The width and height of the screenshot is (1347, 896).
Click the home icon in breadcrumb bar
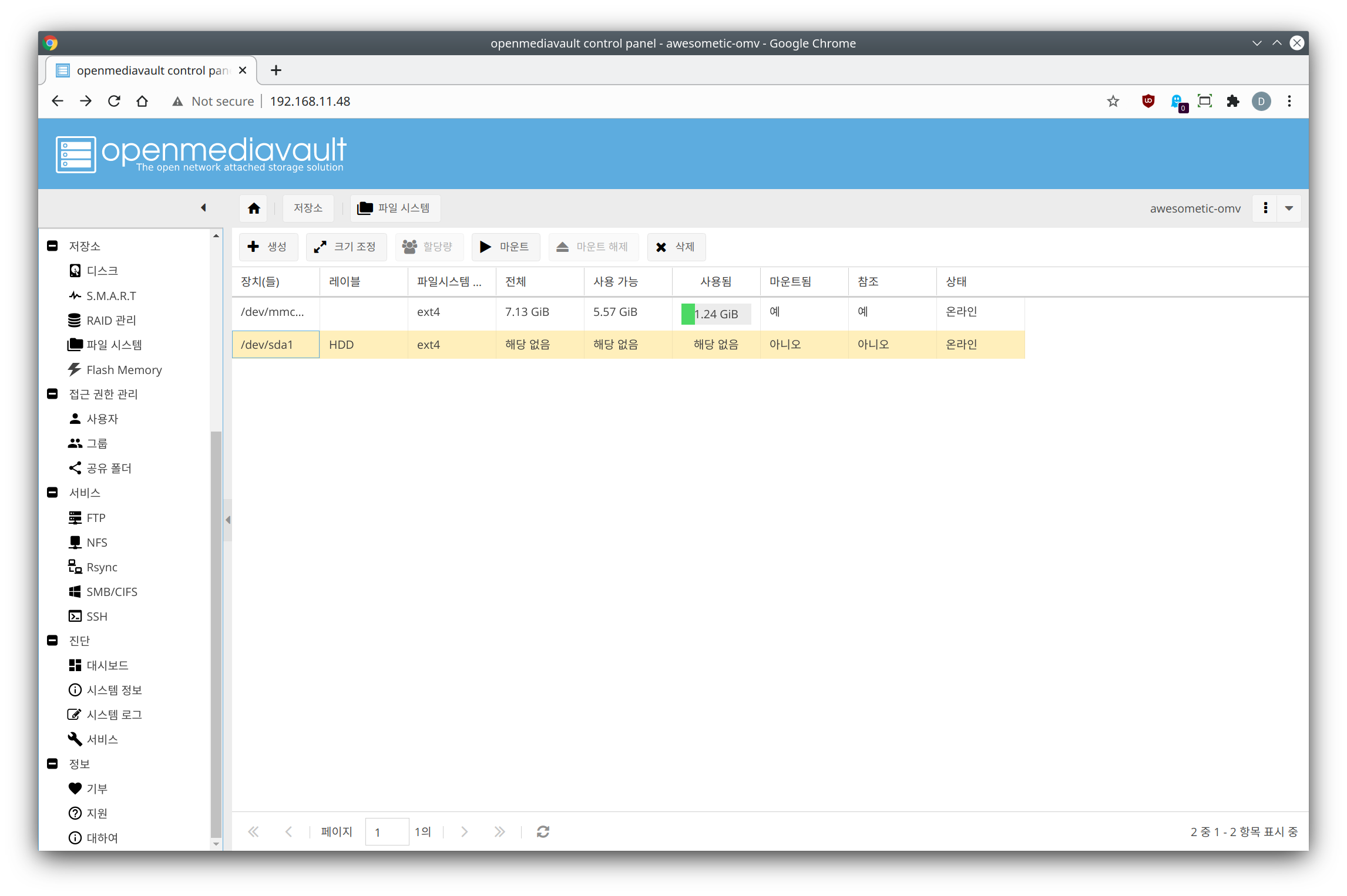(254, 208)
